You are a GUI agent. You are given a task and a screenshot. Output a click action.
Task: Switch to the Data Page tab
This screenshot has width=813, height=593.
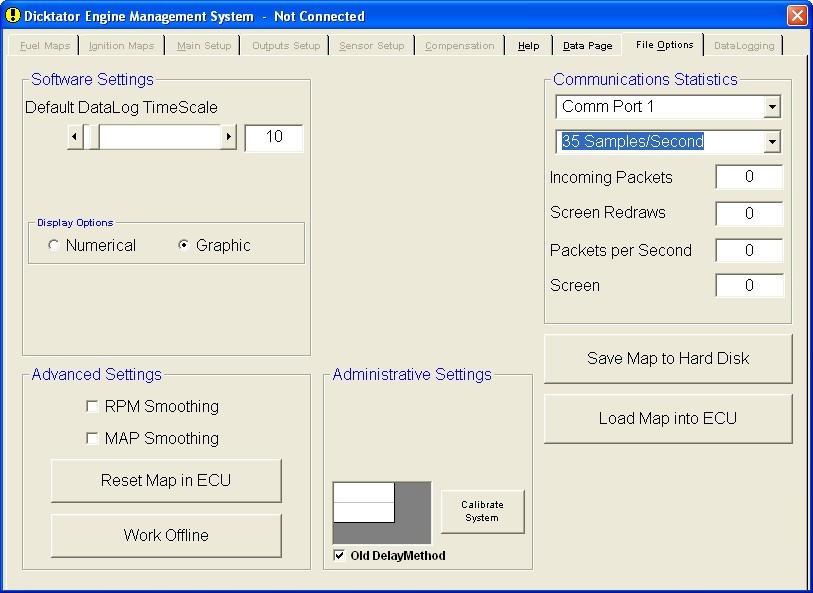(x=587, y=46)
